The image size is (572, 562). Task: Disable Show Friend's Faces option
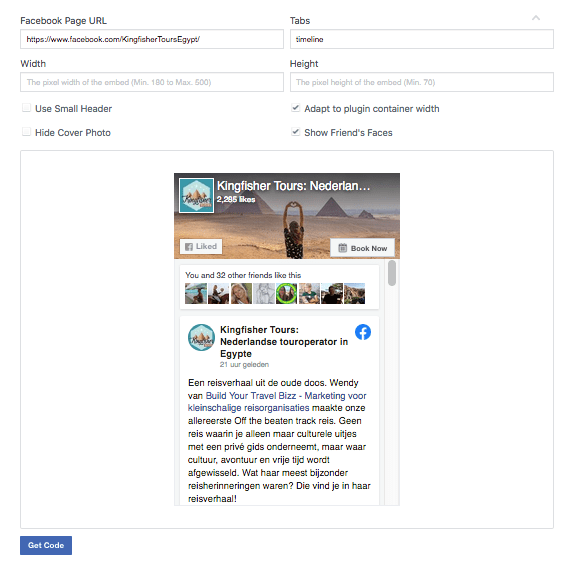[295, 132]
